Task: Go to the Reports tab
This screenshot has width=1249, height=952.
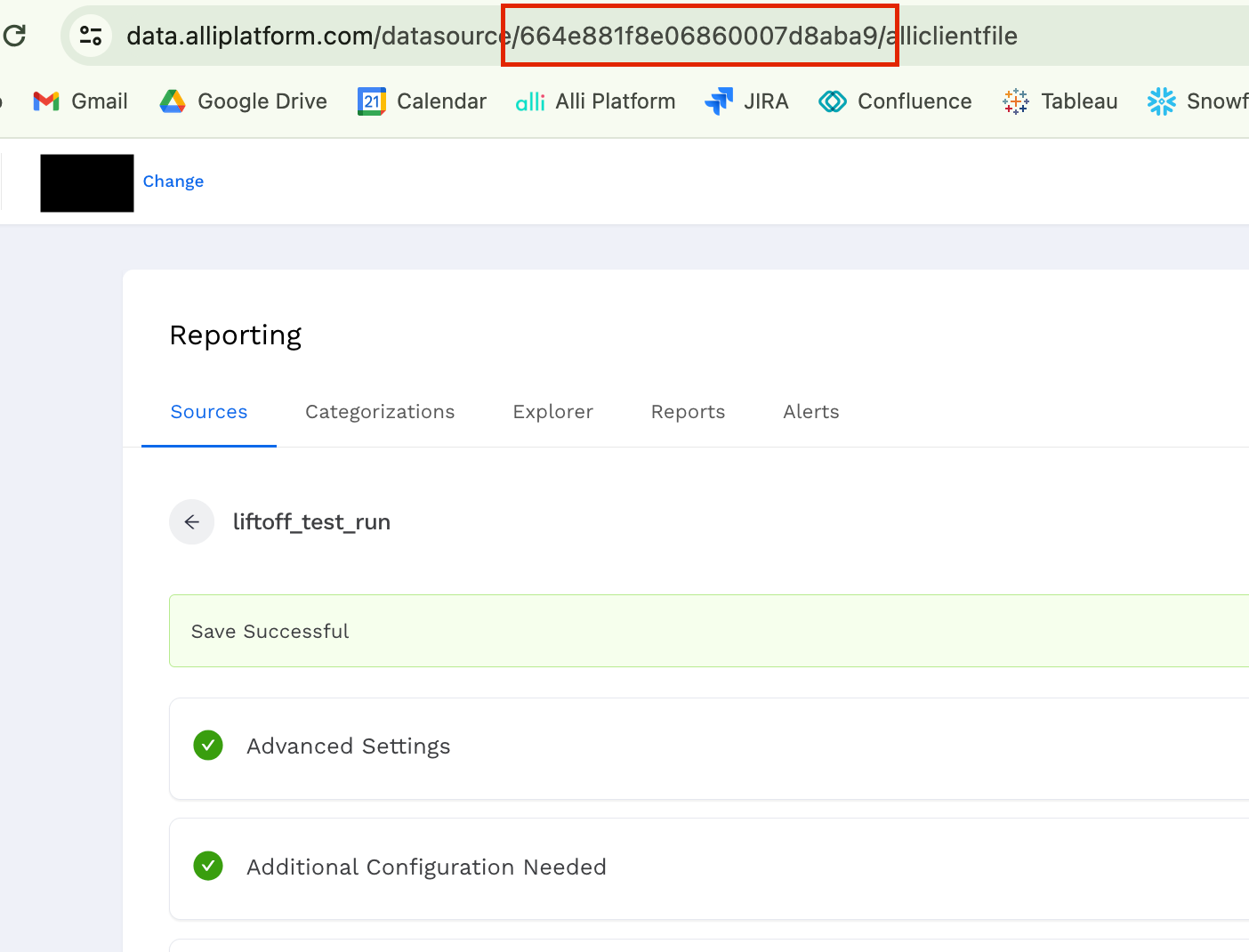Action: click(x=688, y=412)
